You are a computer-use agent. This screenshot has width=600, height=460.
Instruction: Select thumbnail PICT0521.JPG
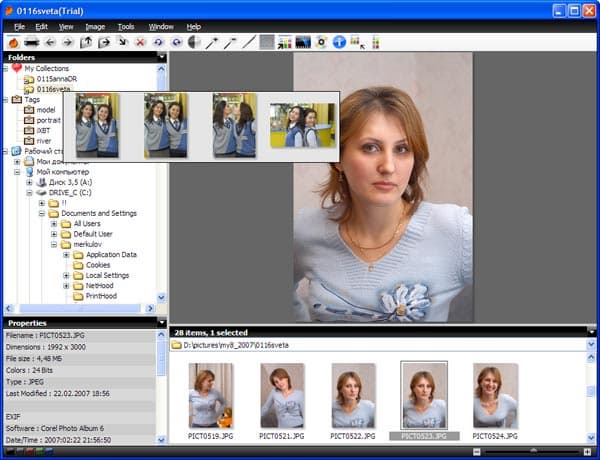click(x=282, y=396)
